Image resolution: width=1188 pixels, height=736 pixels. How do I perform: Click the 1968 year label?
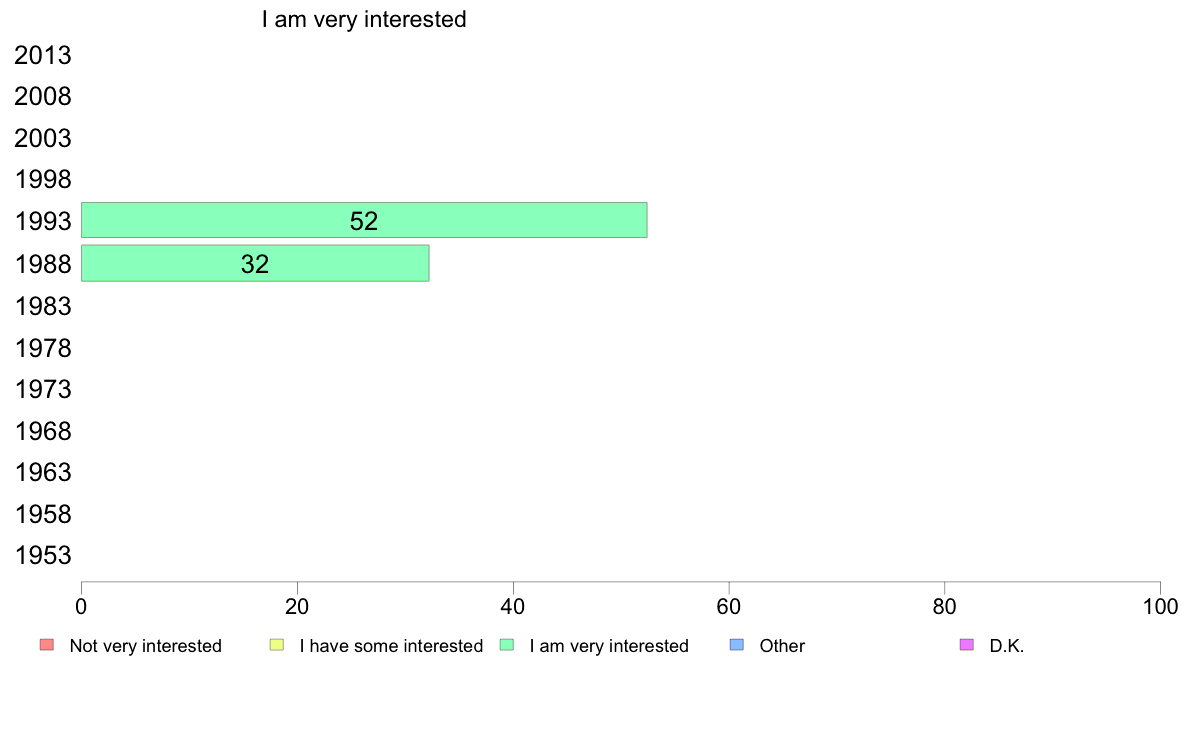[x=42, y=431]
